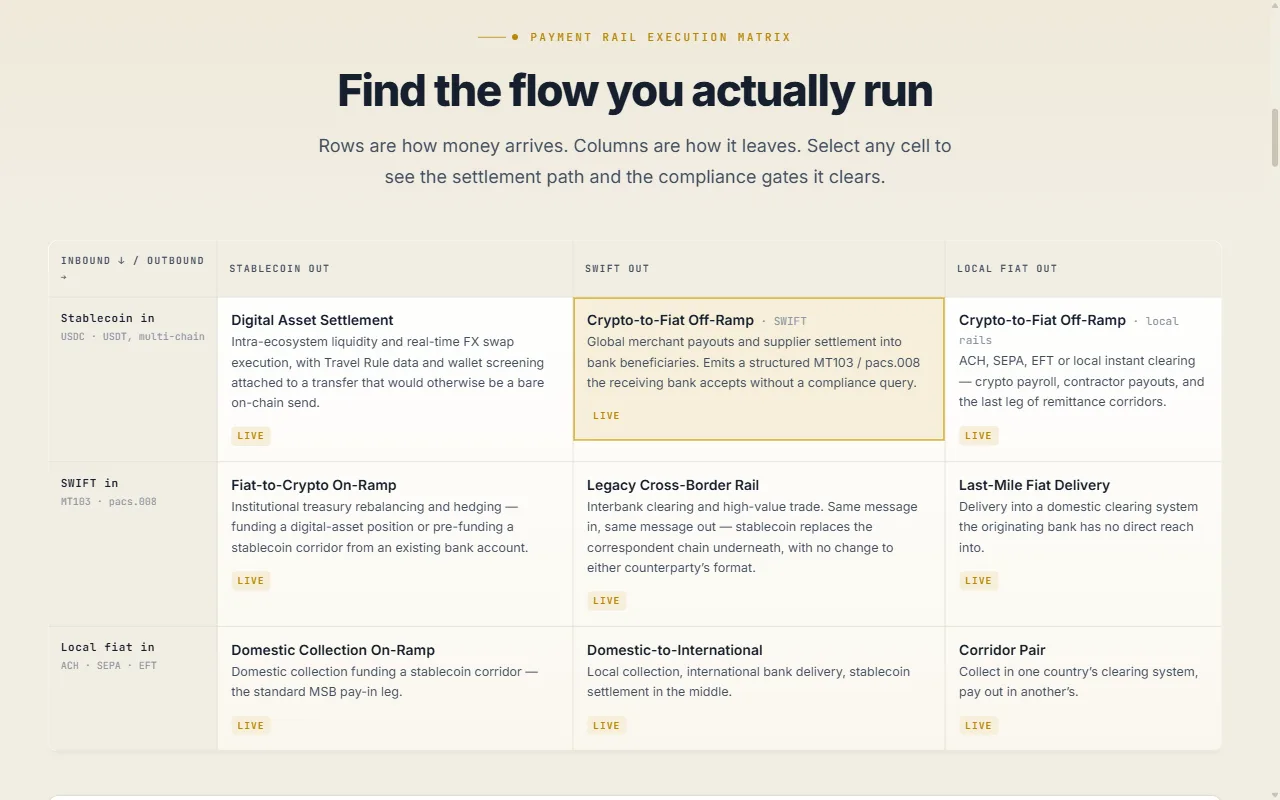Image resolution: width=1280 pixels, height=800 pixels.
Task: Choose the Fiat-to-Crypto On-Ramp cell
Action: [395, 544]
